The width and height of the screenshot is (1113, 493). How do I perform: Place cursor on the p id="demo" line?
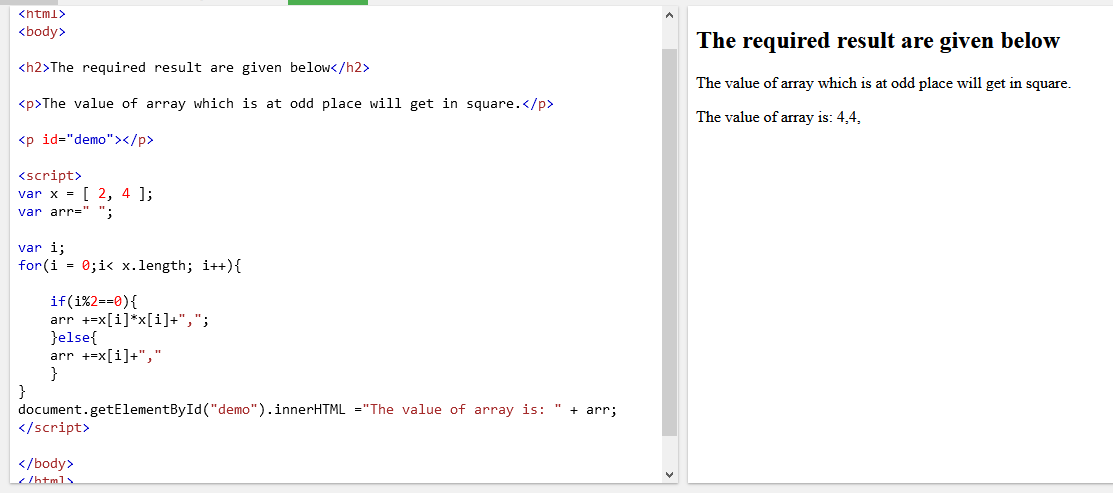click(x=86, y=139)
